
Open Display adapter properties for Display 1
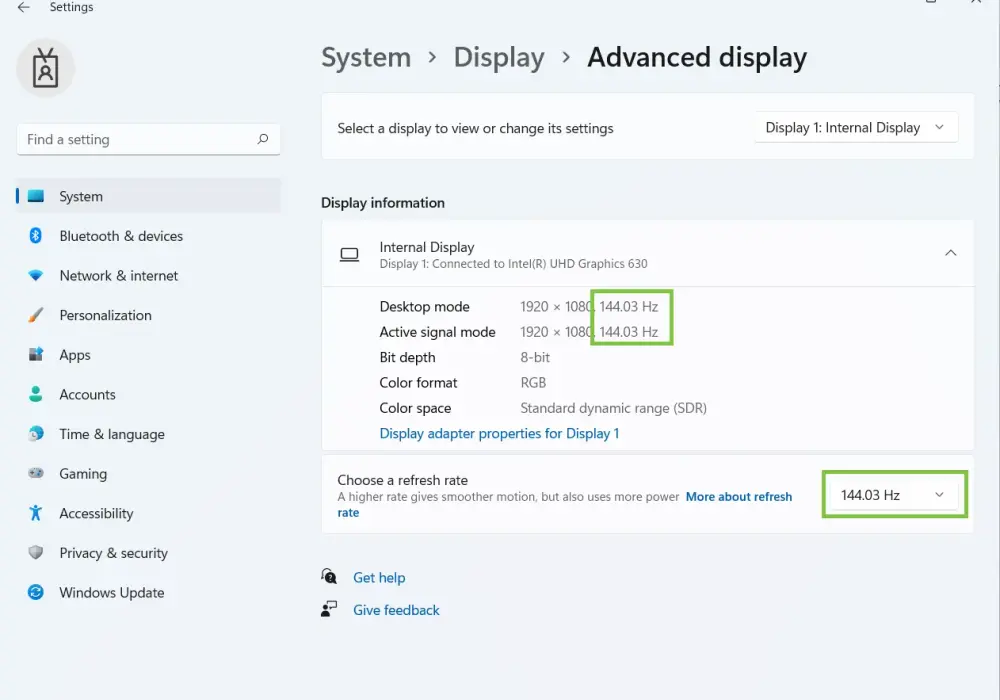(x=499, y=434)
